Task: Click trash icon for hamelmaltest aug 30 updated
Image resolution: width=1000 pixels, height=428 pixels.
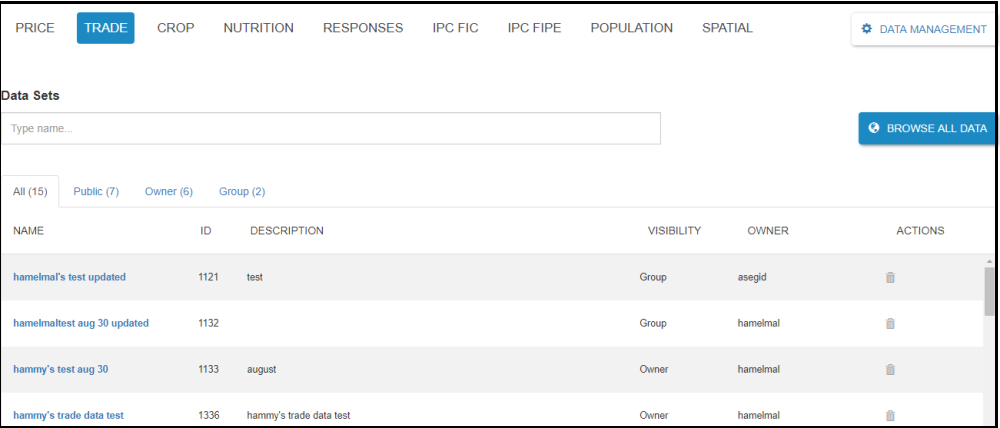Action: tap(890, 323)
